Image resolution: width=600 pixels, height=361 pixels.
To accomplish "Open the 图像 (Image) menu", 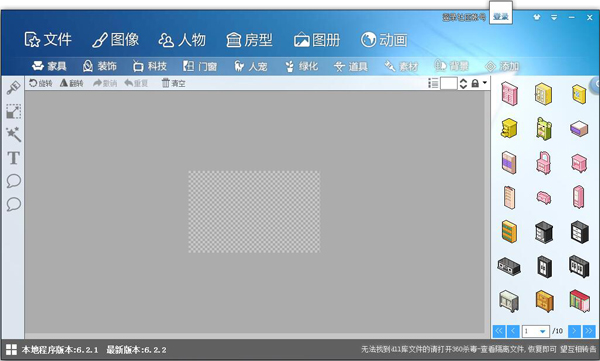I will [x=116, y=40].
